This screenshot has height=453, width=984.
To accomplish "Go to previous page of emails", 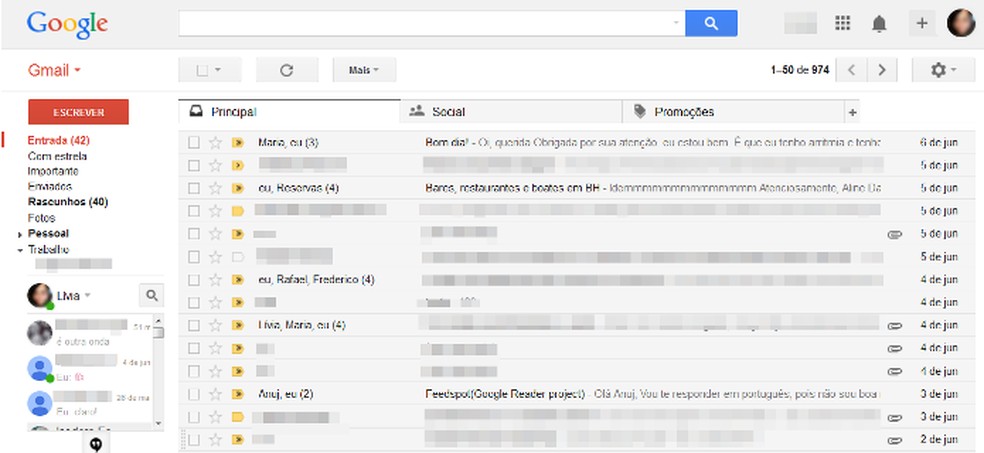I will [852, 70].
